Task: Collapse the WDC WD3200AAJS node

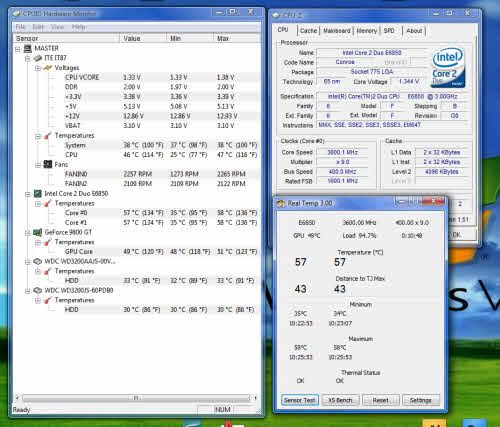Action: pos(28,262)
